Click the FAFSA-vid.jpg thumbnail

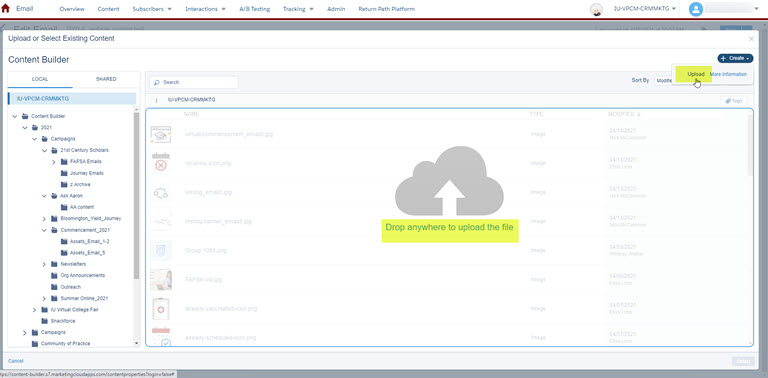click(161, 280)
